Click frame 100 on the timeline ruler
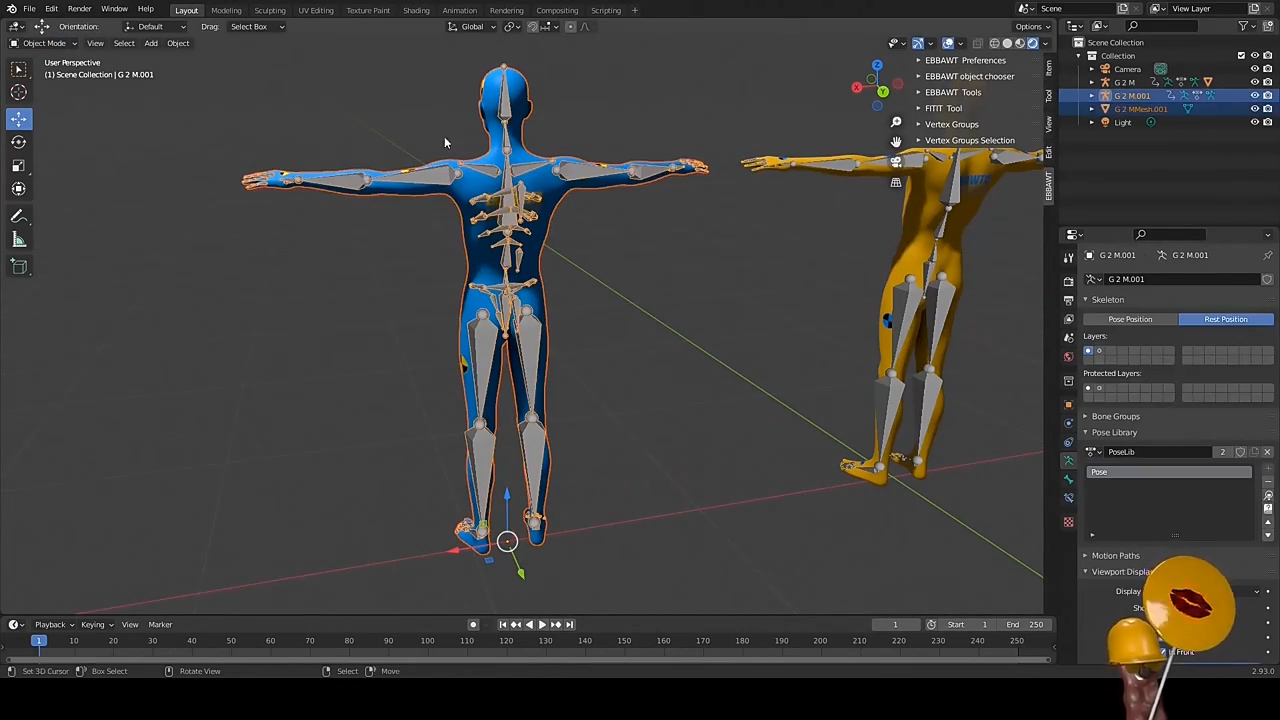 coord(427,641)
